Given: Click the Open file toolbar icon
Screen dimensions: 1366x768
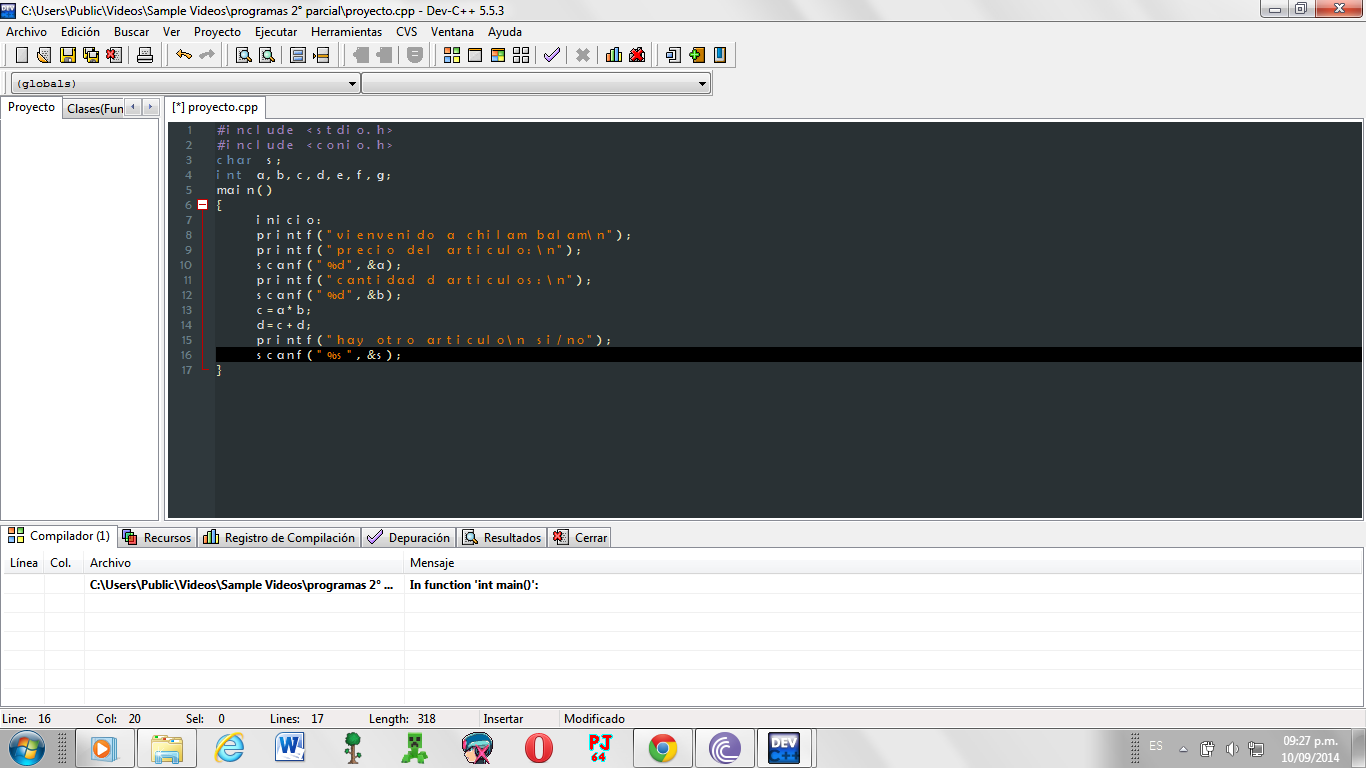Looking at the screenshot, I should 44,55.
